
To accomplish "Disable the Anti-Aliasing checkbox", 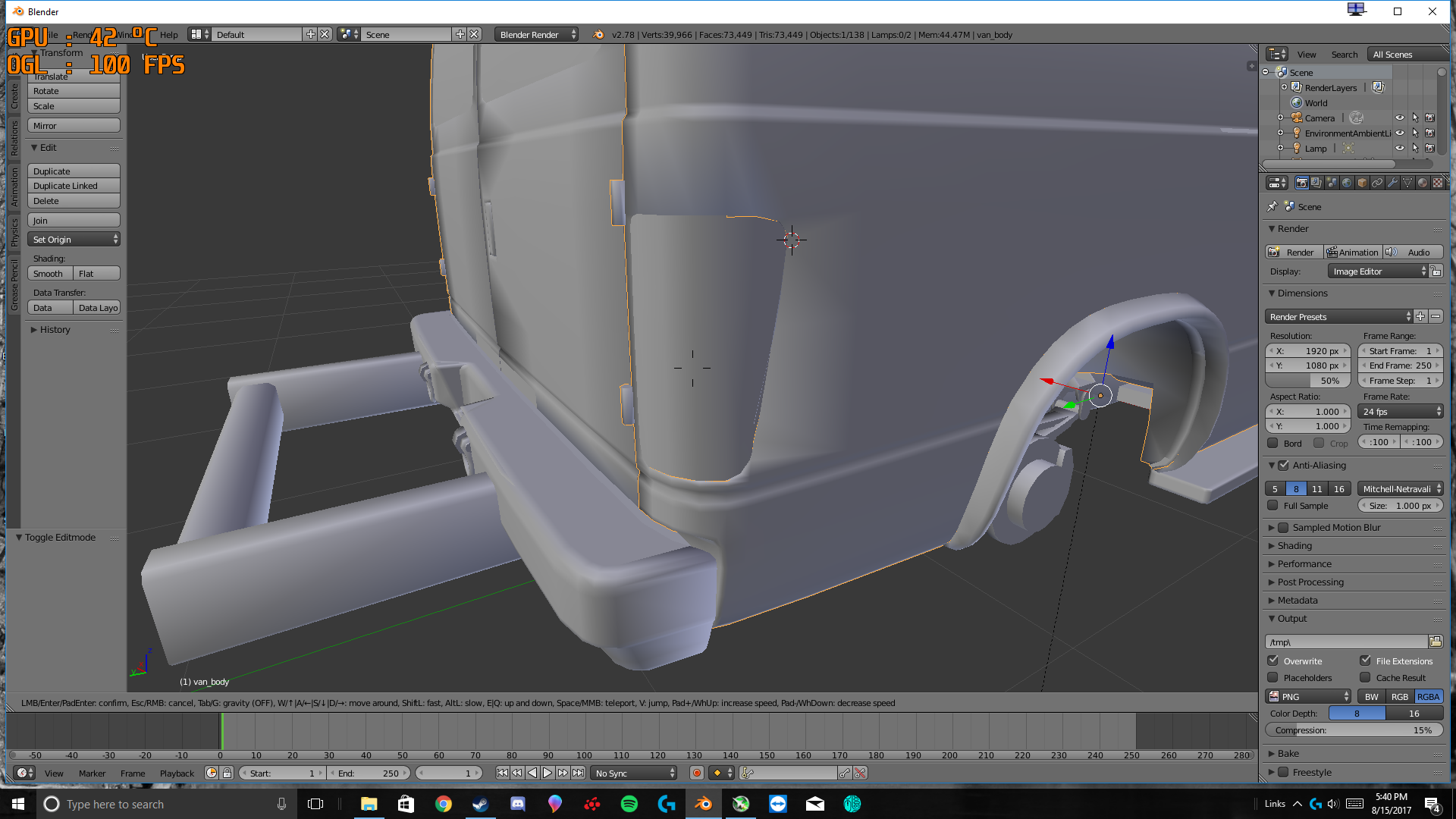I will pos(1283,465).
